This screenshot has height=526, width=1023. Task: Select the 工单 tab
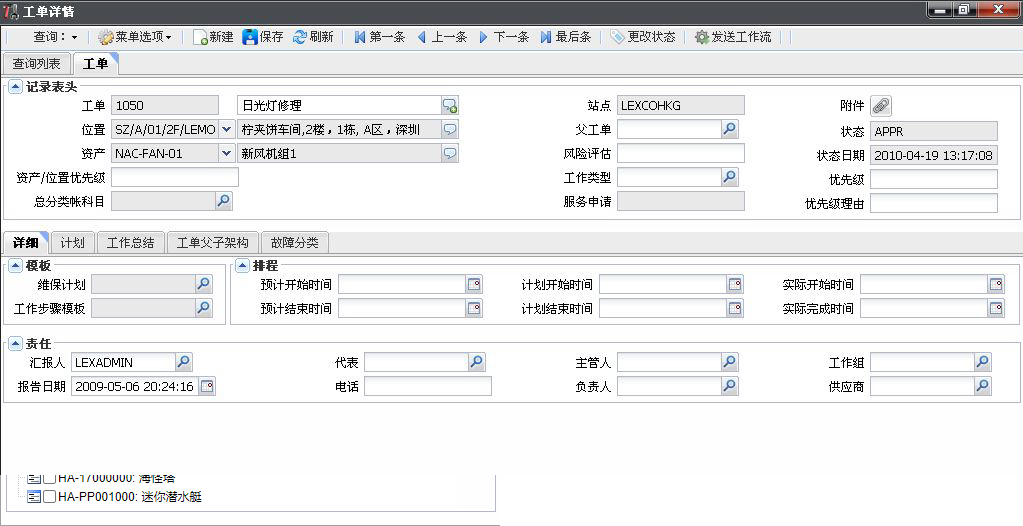click(x=95, y=63)
